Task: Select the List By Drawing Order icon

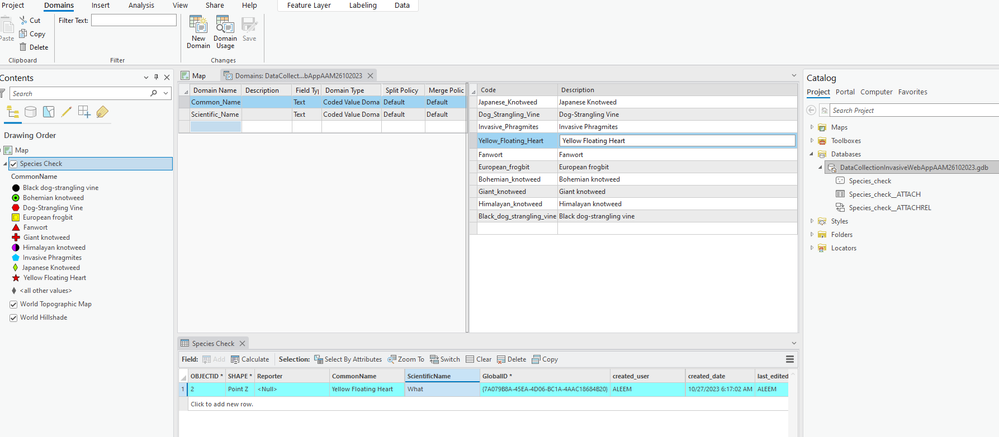Action: [x=13, y=112]
